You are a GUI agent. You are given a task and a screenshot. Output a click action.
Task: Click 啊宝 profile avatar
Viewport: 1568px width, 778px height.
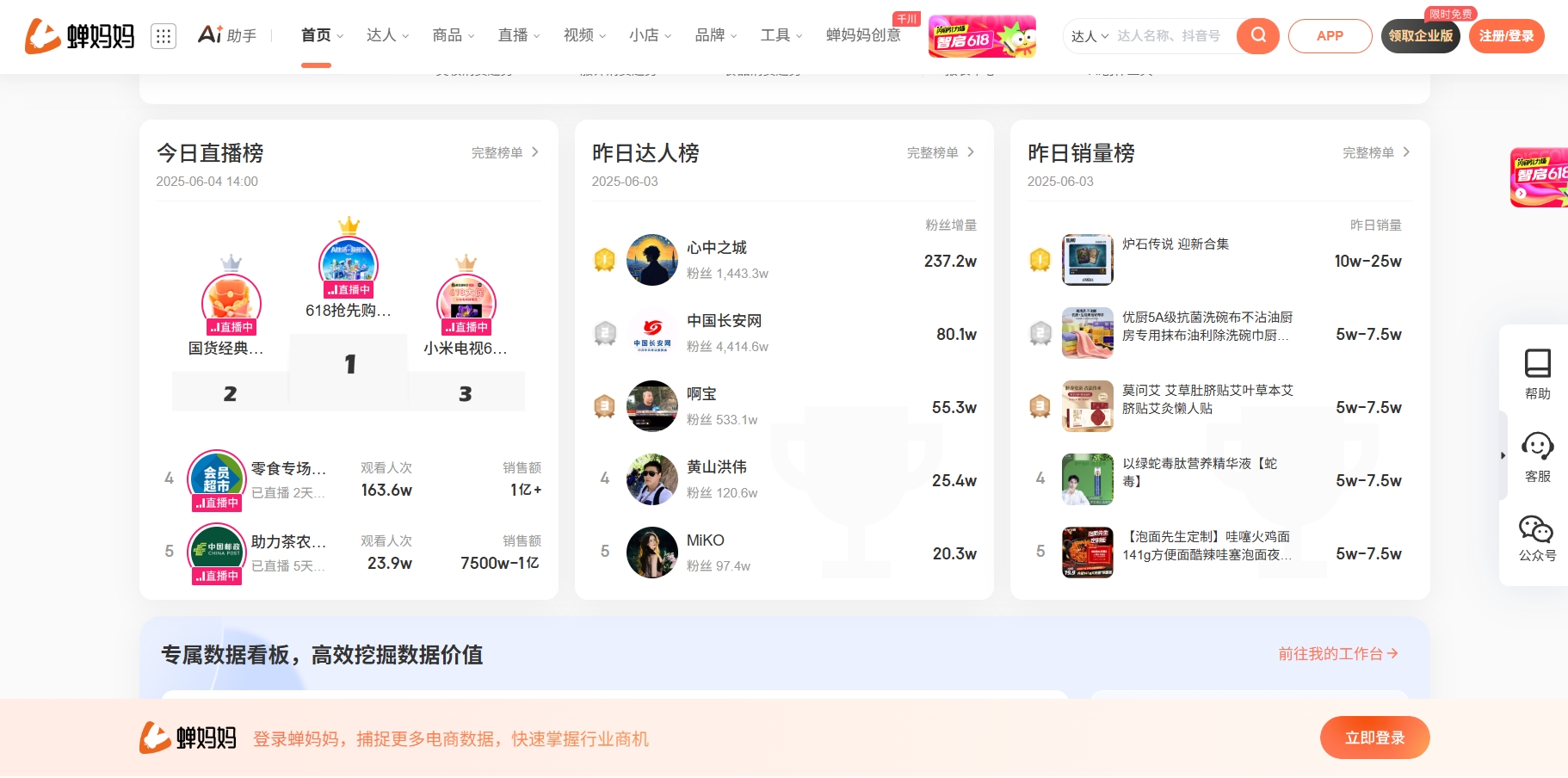652,406
